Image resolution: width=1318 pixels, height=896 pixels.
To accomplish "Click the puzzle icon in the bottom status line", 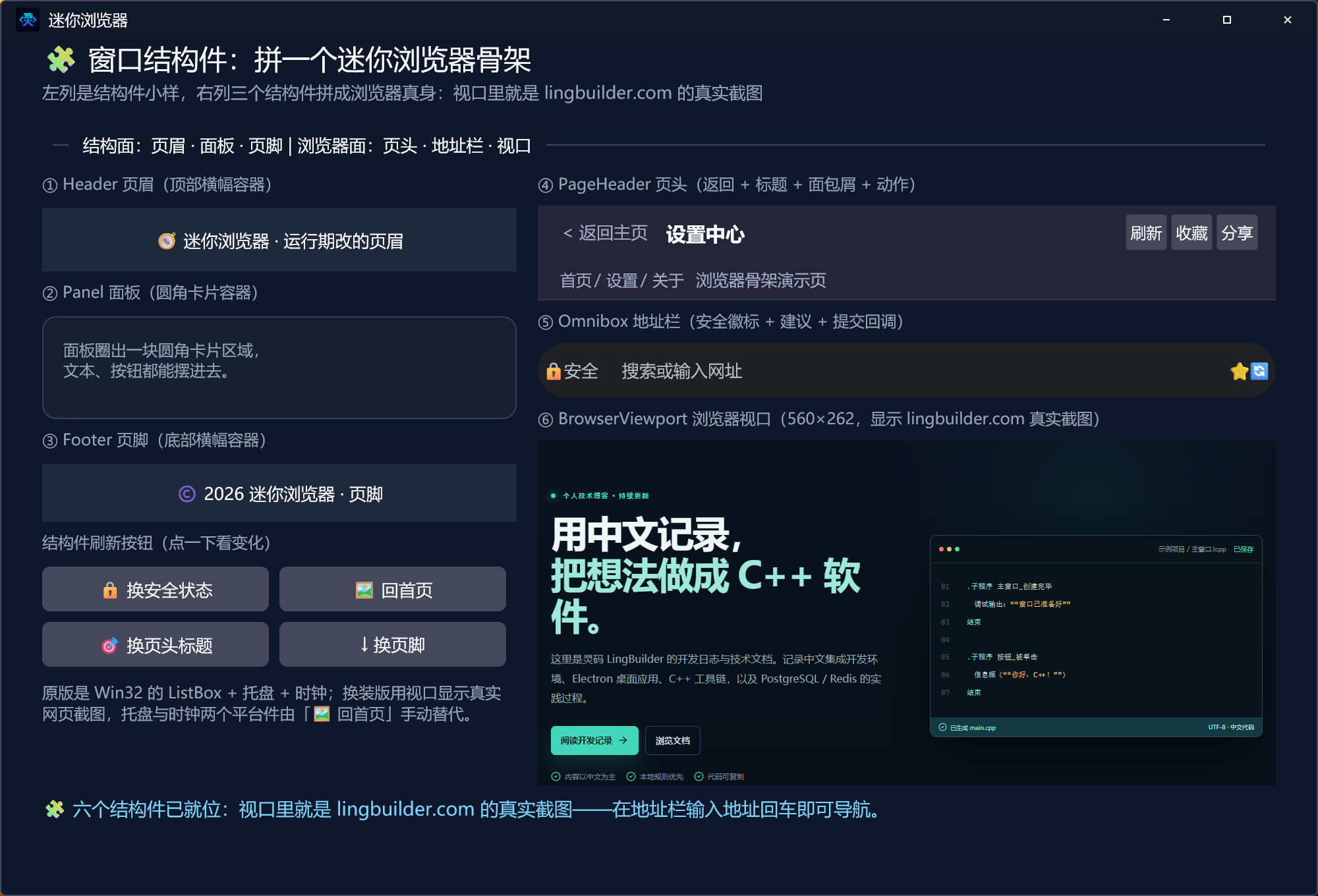I will pyautogui.click(x=55, y=809).
